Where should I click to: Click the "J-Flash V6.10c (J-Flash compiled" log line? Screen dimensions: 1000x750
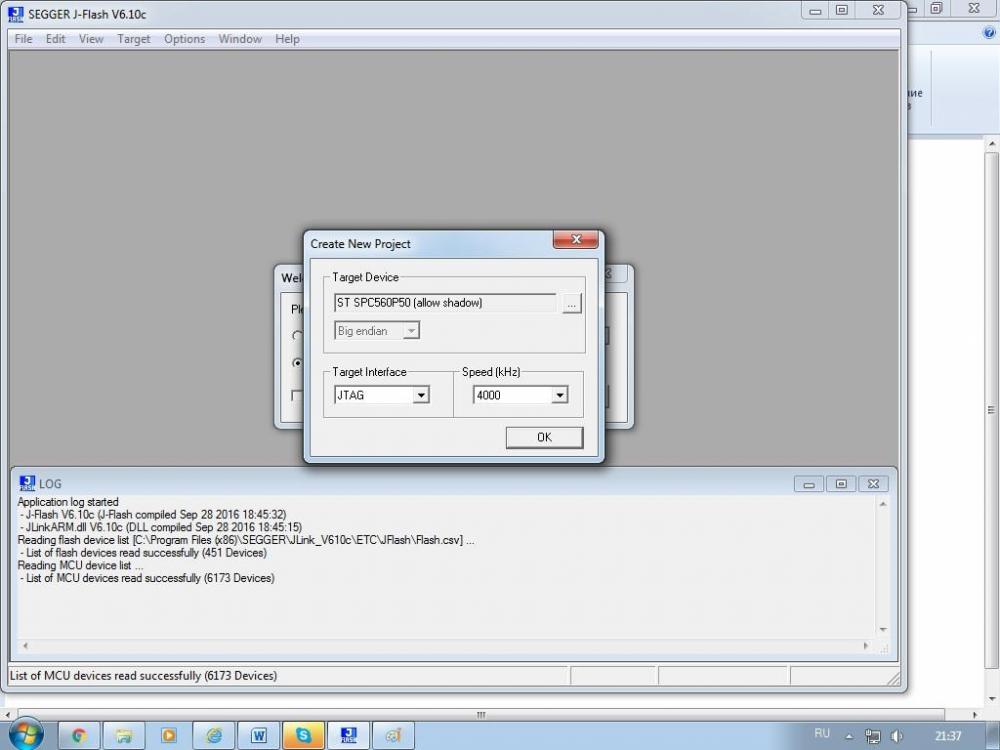click(152, 515)
